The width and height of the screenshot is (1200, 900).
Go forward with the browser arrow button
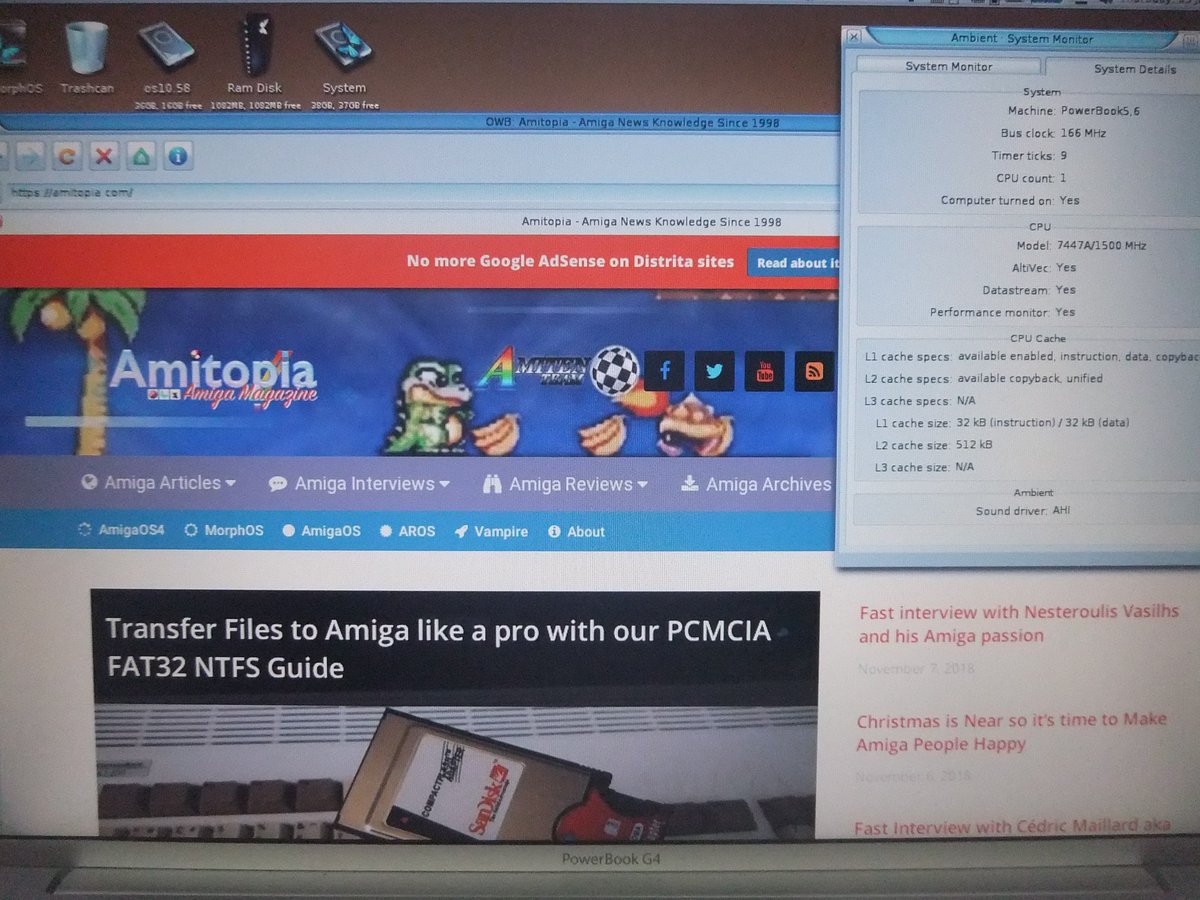29,156
